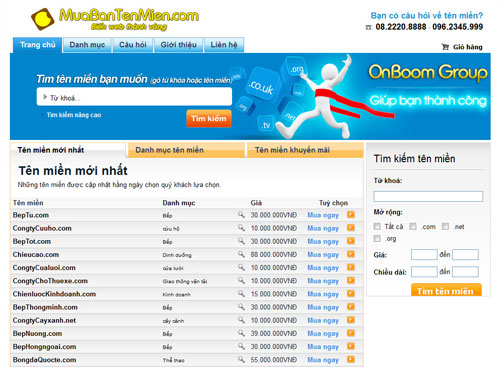Viewport: 500px width, 367px height.
Task: Open the Trang chủ tab
Action: (x=38, y=45)
